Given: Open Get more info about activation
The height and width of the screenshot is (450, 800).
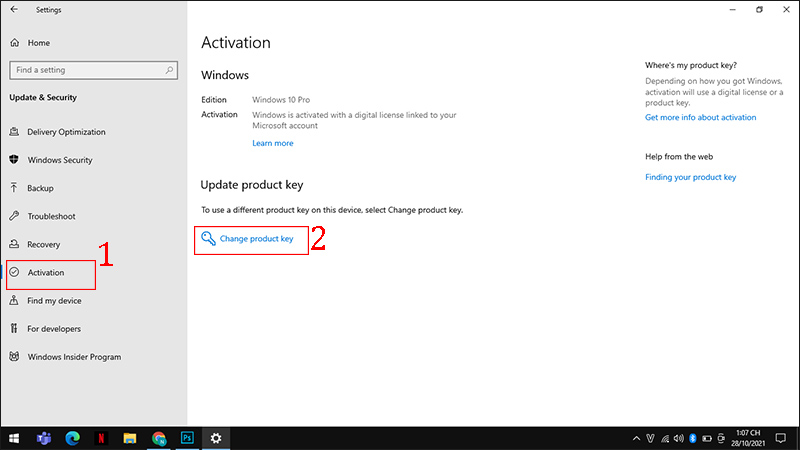Looking at the screenshot, I should pos(700,117).
